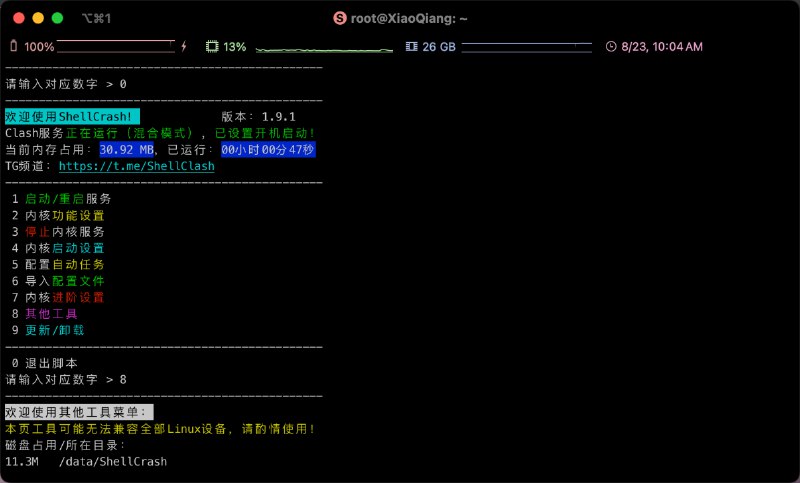Click the 26 GB memory graph bar
Viewport: 800px width, 483px height.
(527, 47)
